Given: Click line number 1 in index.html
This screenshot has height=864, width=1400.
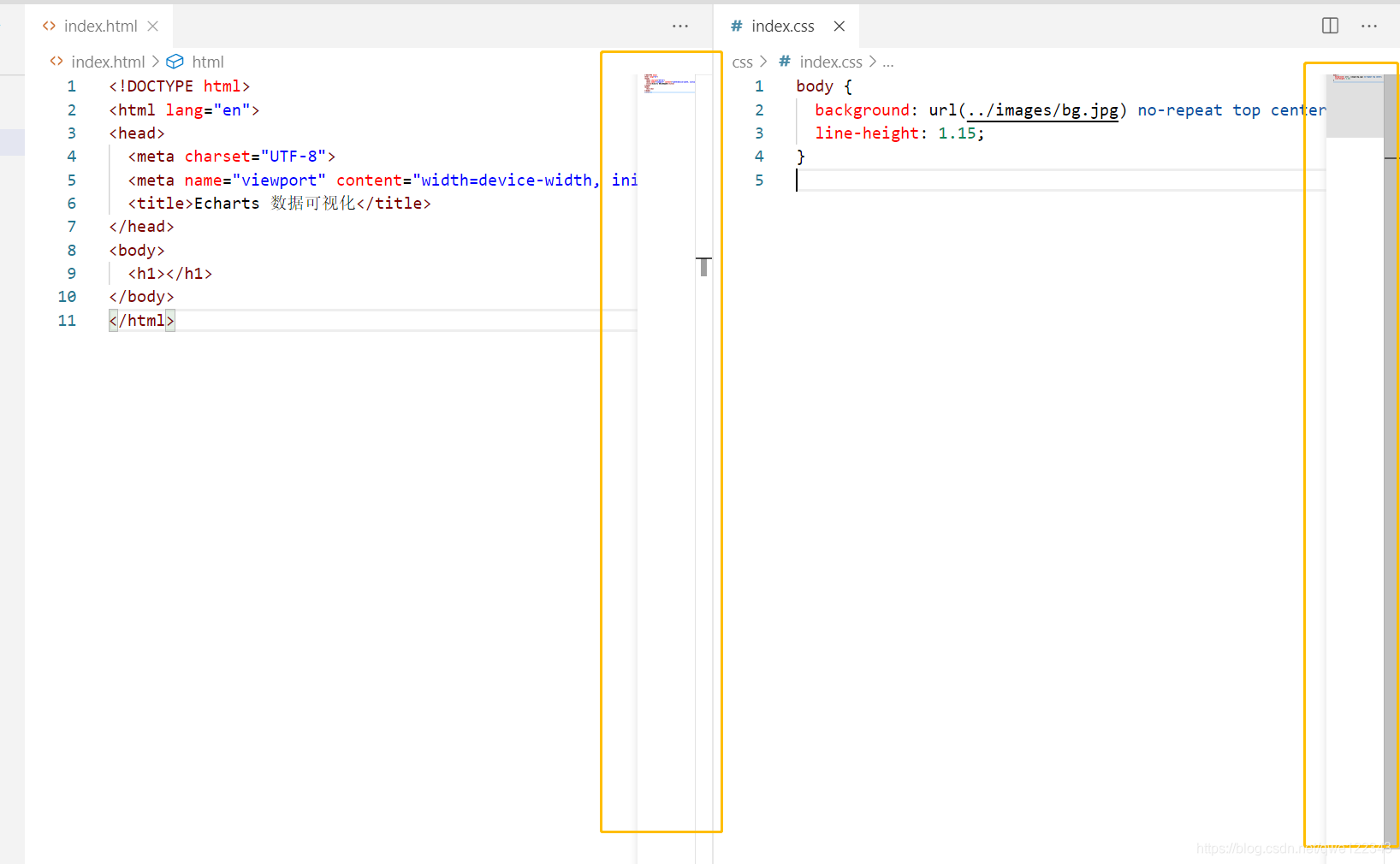Looking at the screenshot, I should (x=71, y=86).
